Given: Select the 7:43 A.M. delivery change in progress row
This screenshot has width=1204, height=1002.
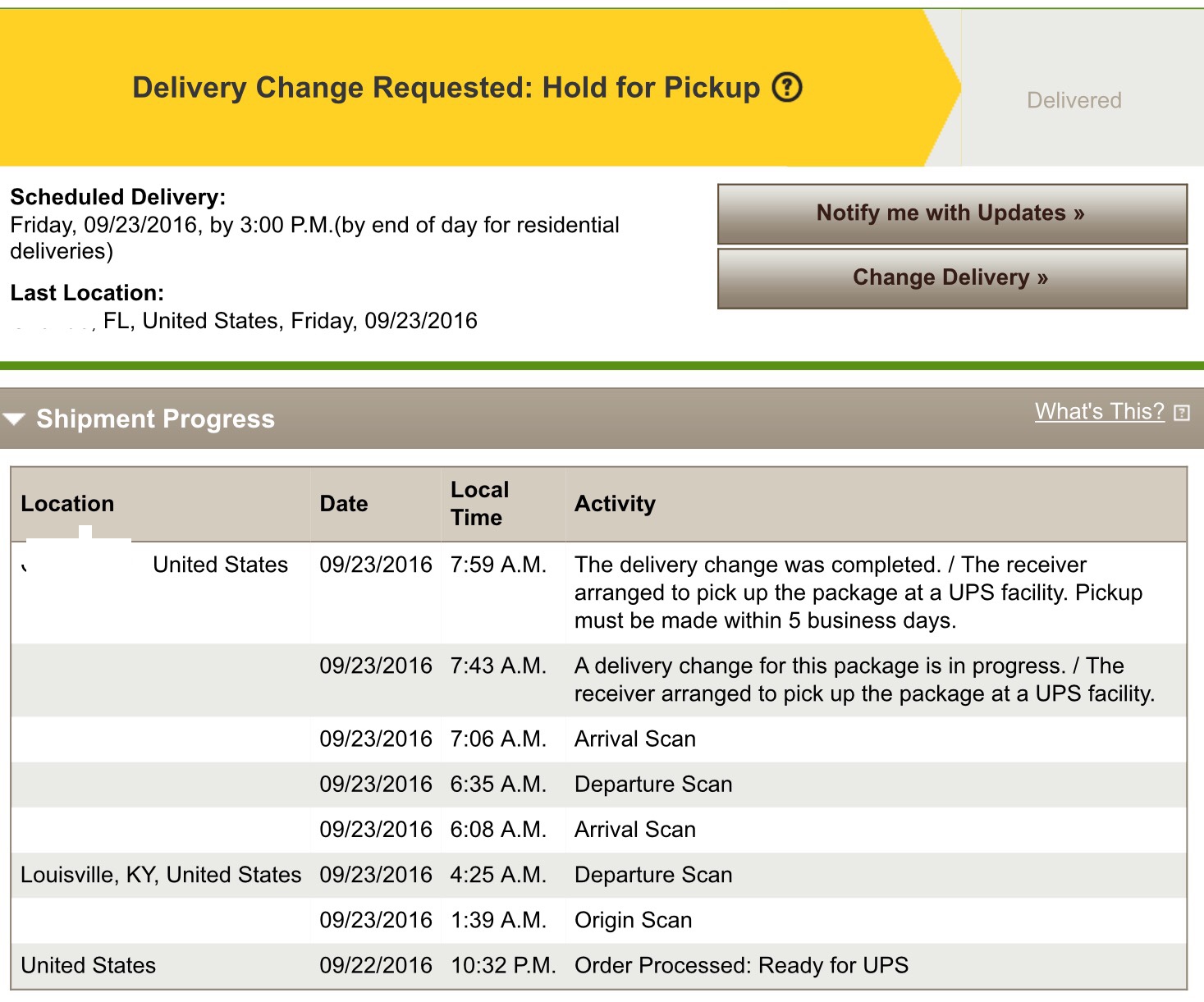Looking at the screenshot, I should [599, 680].
